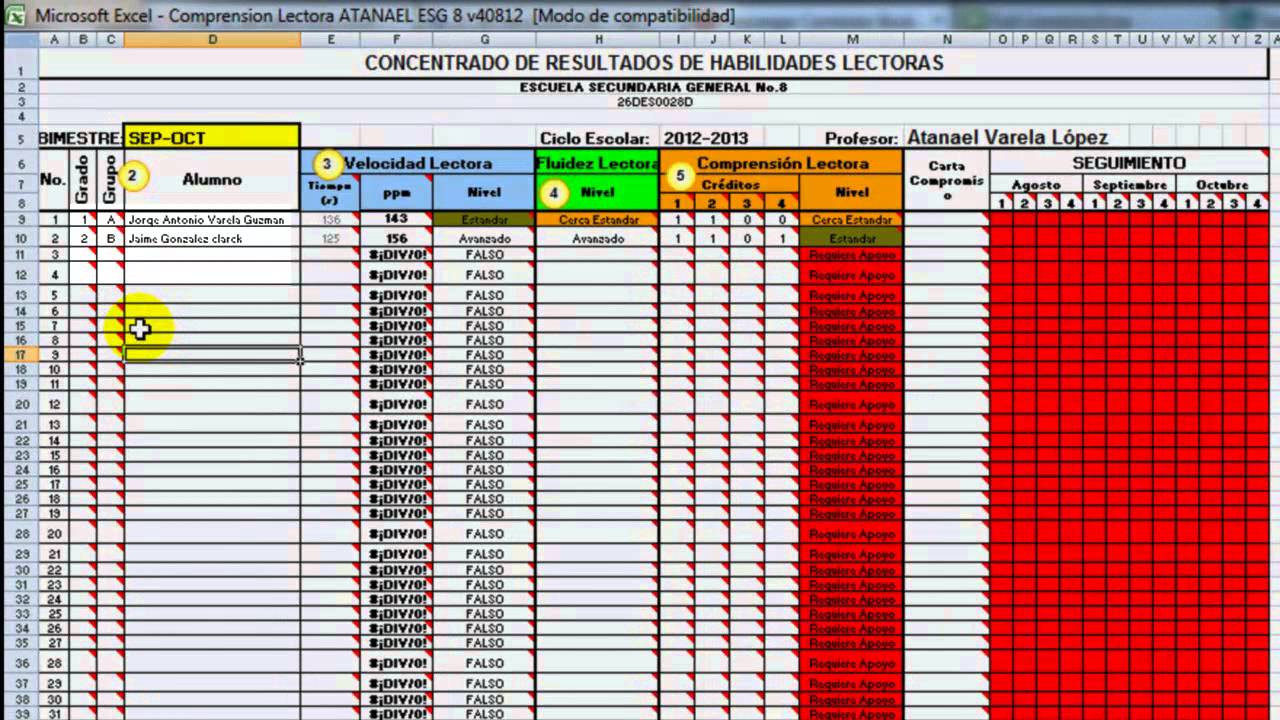
Task: Select column H header
Action: (x=598, y=39)
